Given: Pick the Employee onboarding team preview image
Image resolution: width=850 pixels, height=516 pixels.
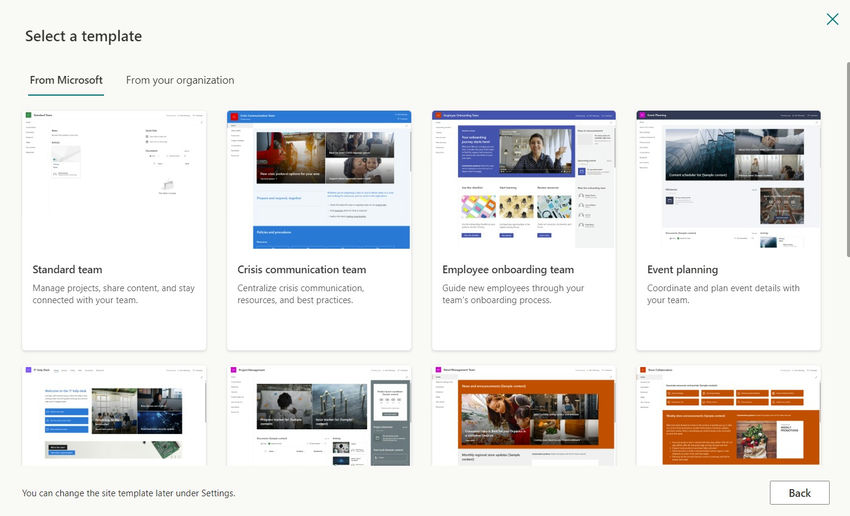Looking at the screenshot, I should pos(524,179).
